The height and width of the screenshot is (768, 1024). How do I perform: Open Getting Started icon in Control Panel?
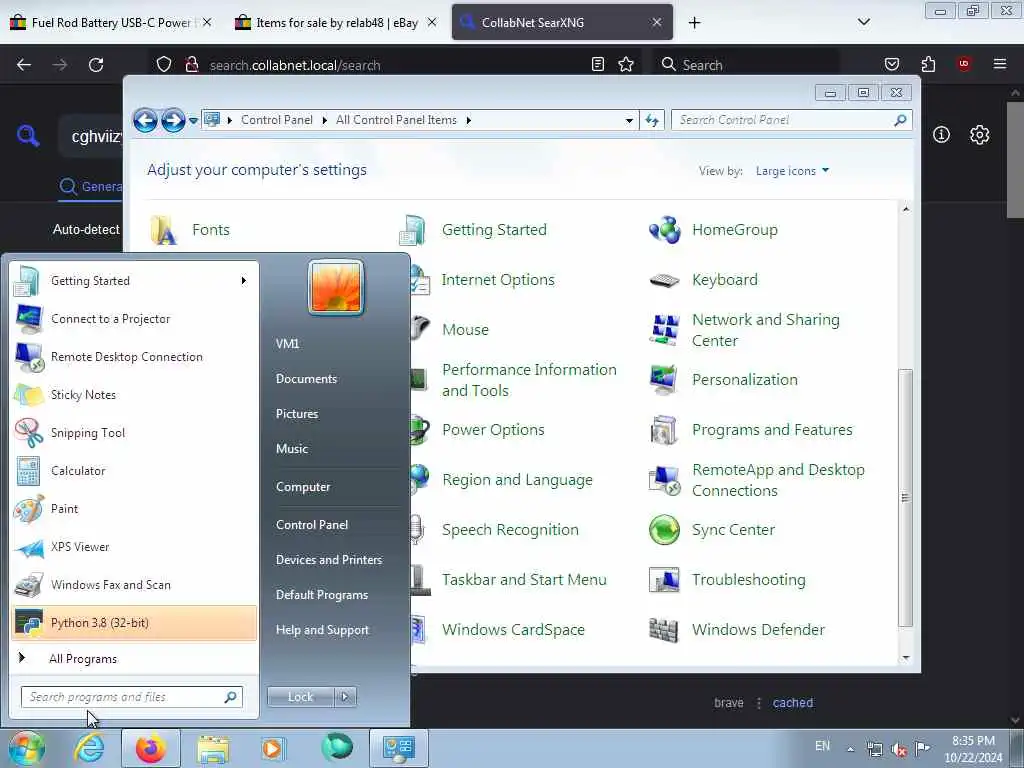click(x=413, y=230)
